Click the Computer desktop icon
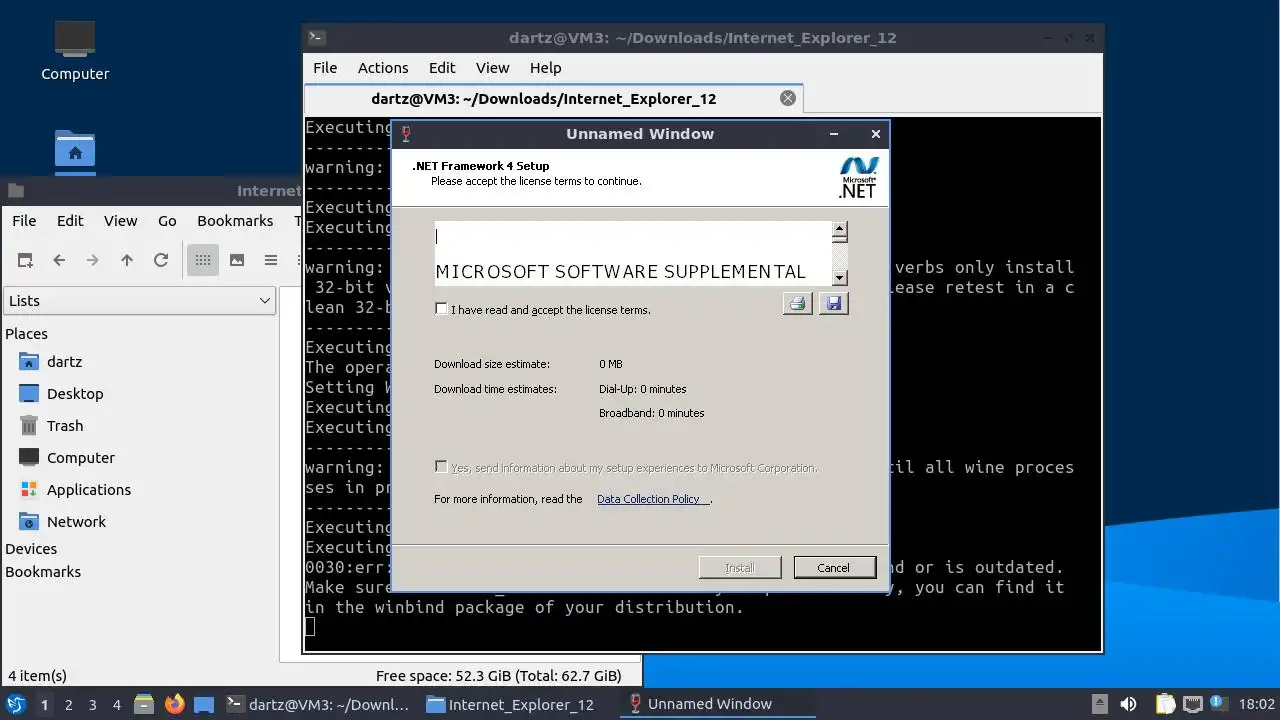 coord(75,52)
